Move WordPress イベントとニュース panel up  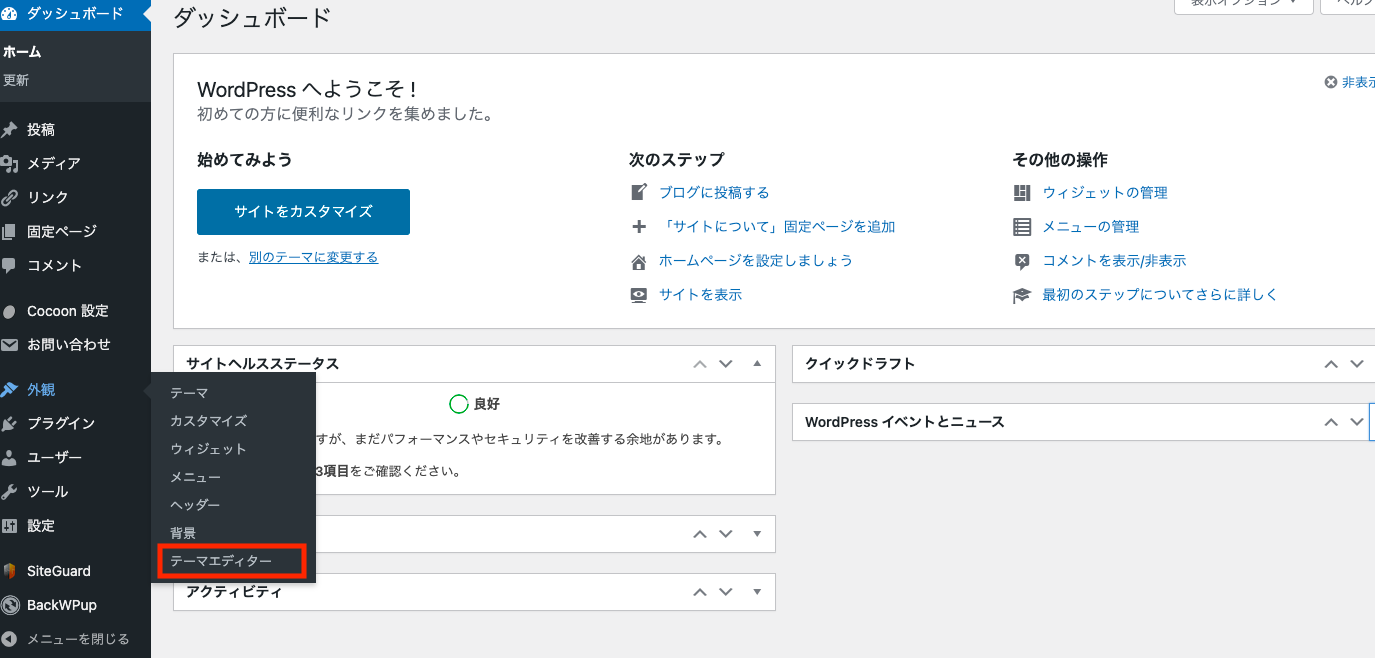[x=1331, y=422]
